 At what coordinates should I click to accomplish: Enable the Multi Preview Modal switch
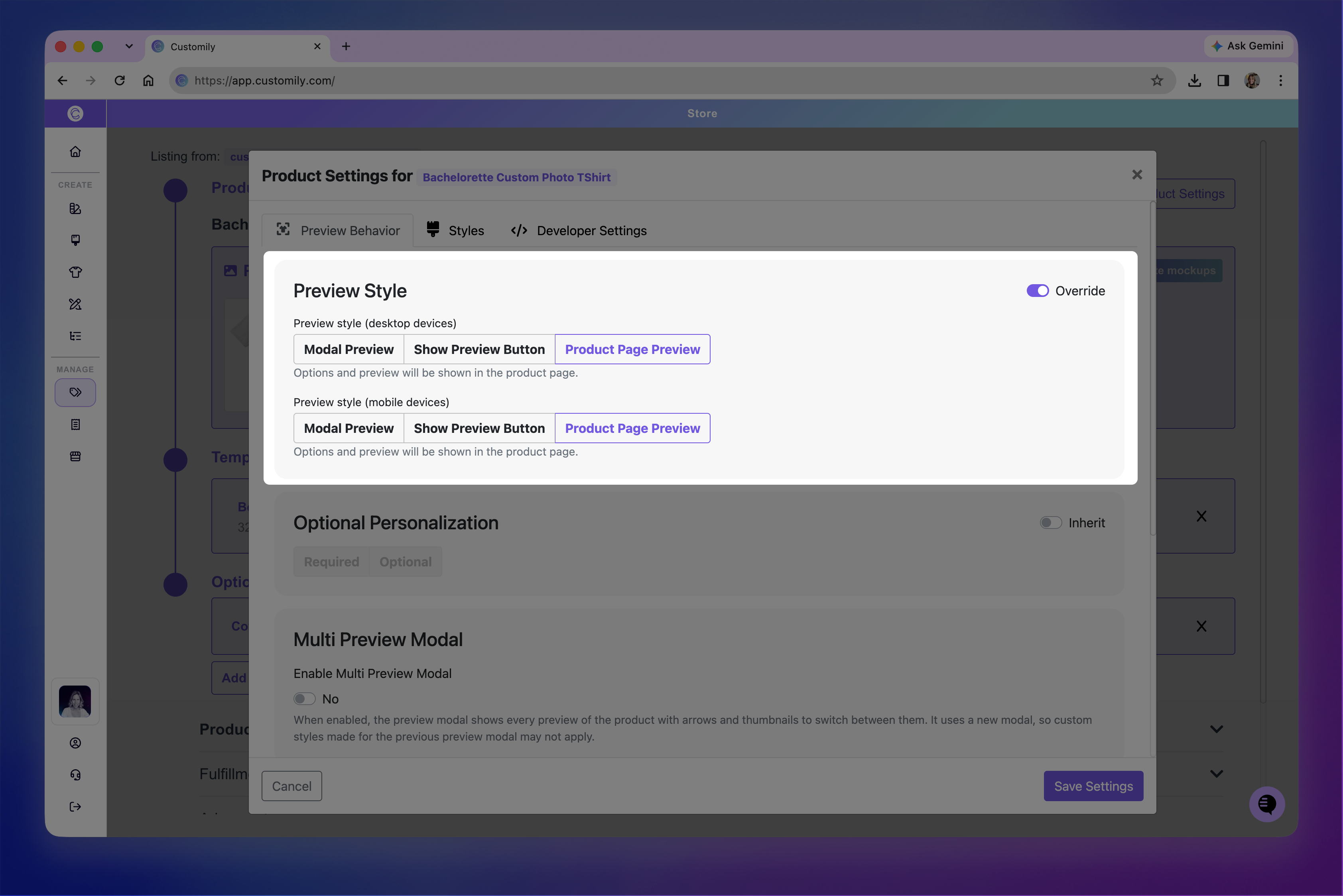click(304, 699)
